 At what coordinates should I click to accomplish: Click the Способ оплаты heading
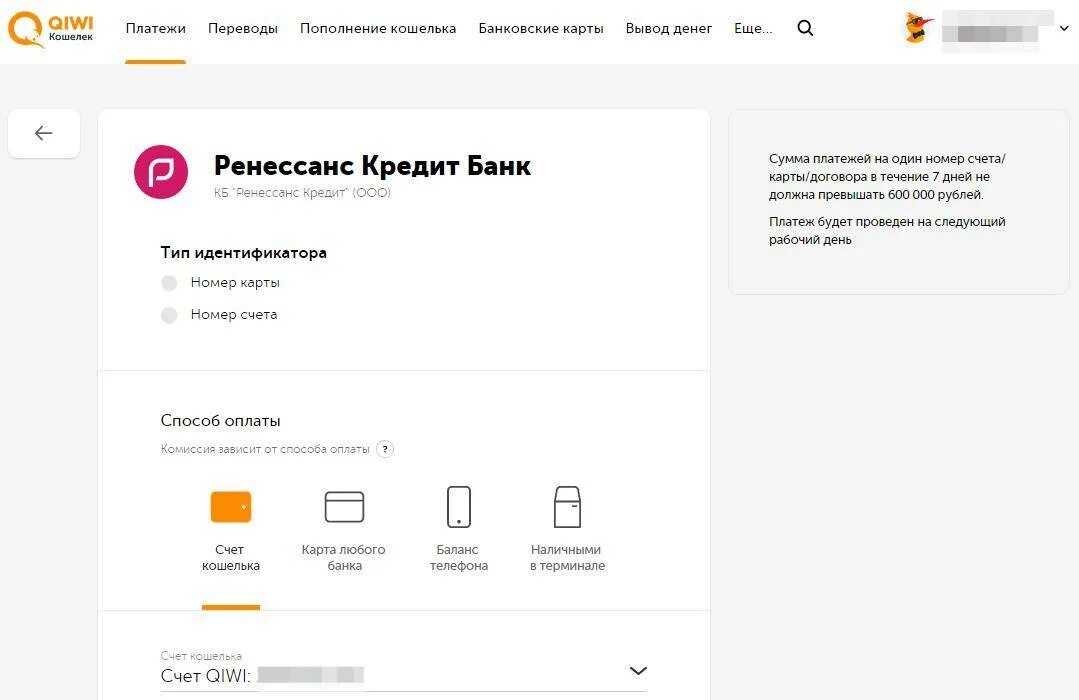[x=220, y=421]
